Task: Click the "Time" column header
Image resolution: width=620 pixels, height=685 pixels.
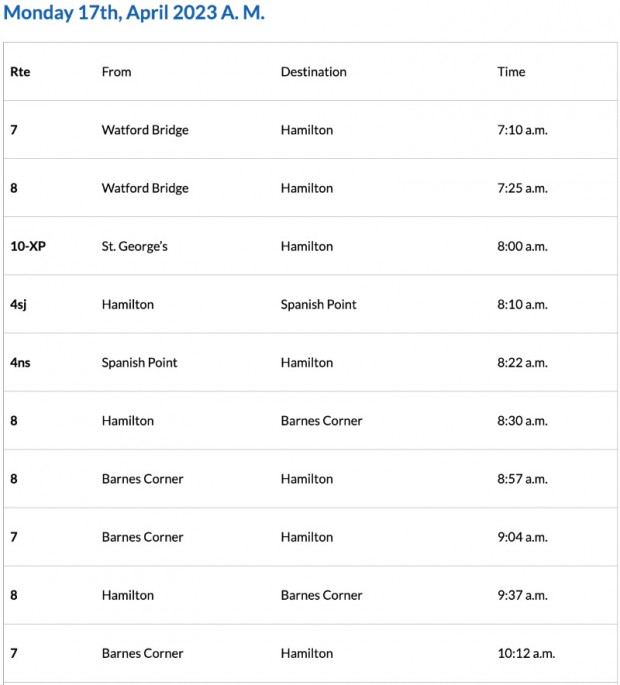Action: pos(511,72)
